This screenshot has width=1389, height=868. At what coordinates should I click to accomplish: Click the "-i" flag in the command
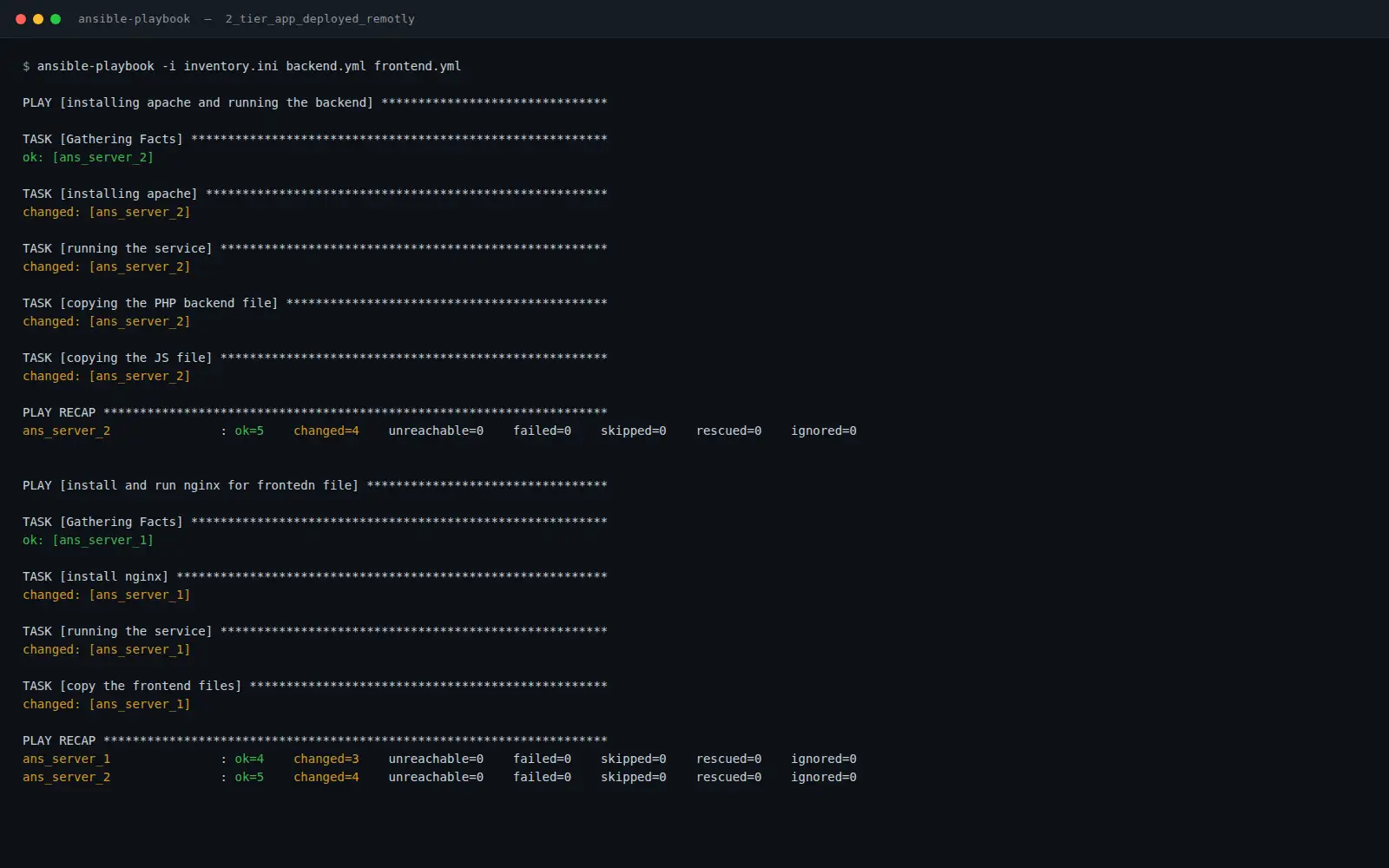pos(168,66)
